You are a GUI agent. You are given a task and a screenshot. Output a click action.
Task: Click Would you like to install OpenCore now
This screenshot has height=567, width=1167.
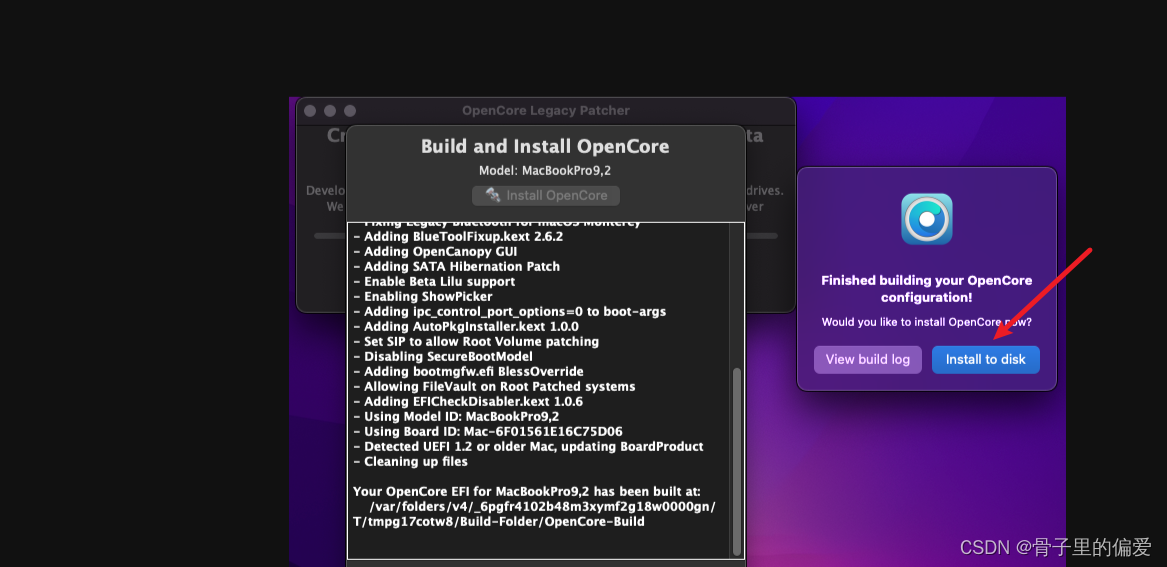[927, 322]
